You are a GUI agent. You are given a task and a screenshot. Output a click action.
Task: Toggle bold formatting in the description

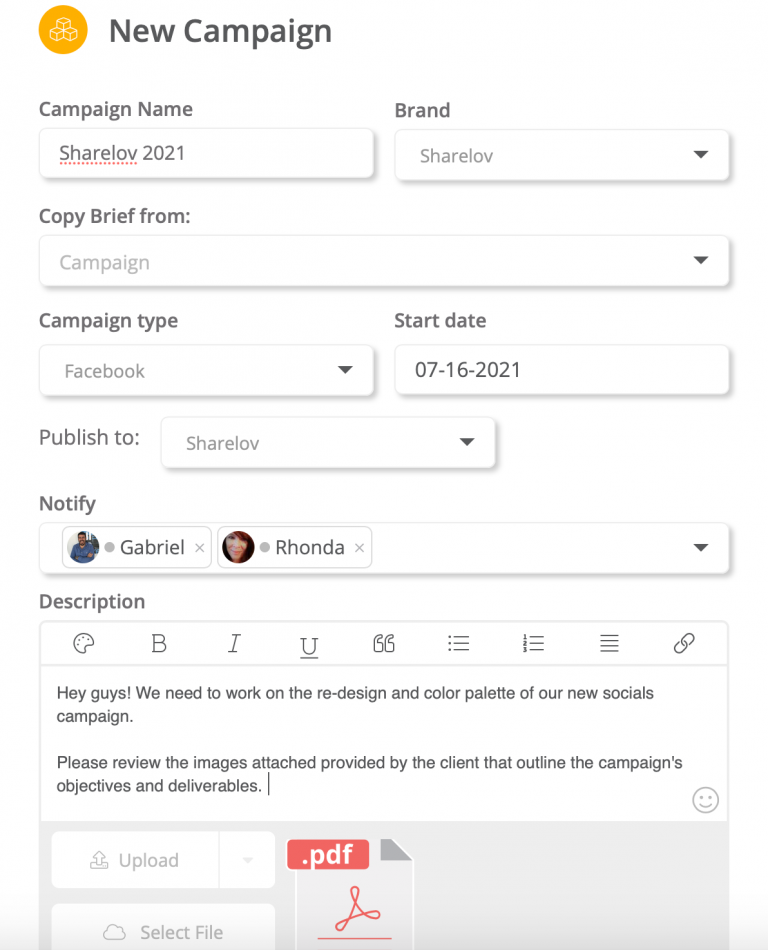click(159, 644)
